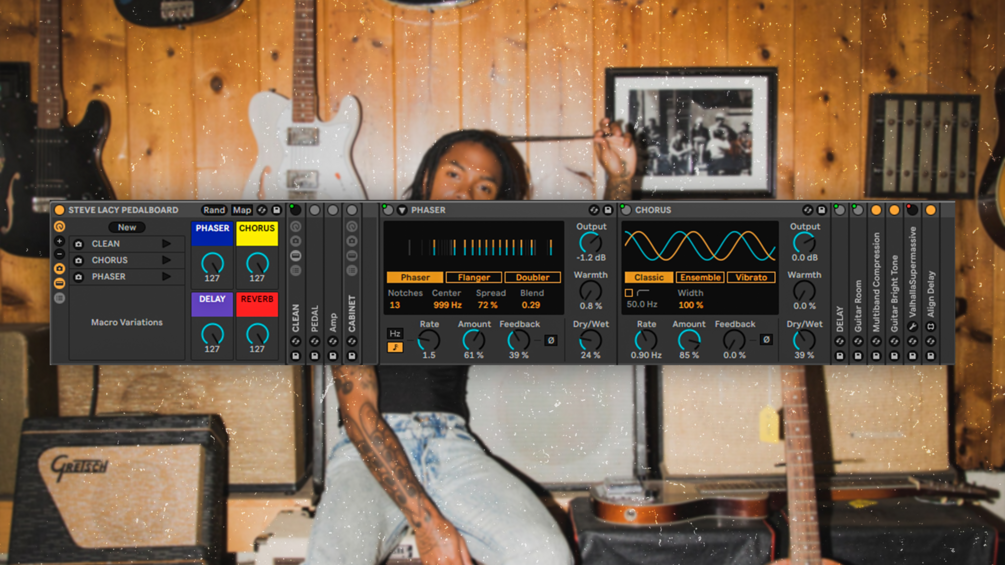Select Ensemble chorus mode tab
1005x565 pixels.
(x=700, y=277)
